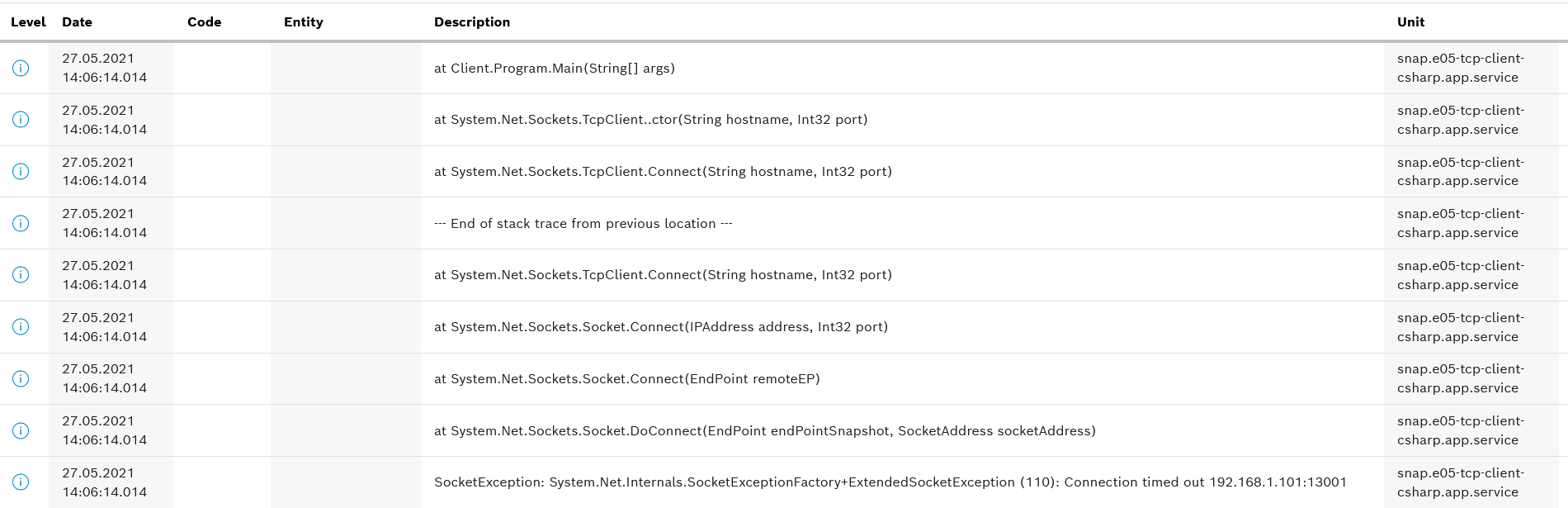
Task: Select the 'at Client.Program.Main(String[] args)' description
Action: (x=554, y=69)
